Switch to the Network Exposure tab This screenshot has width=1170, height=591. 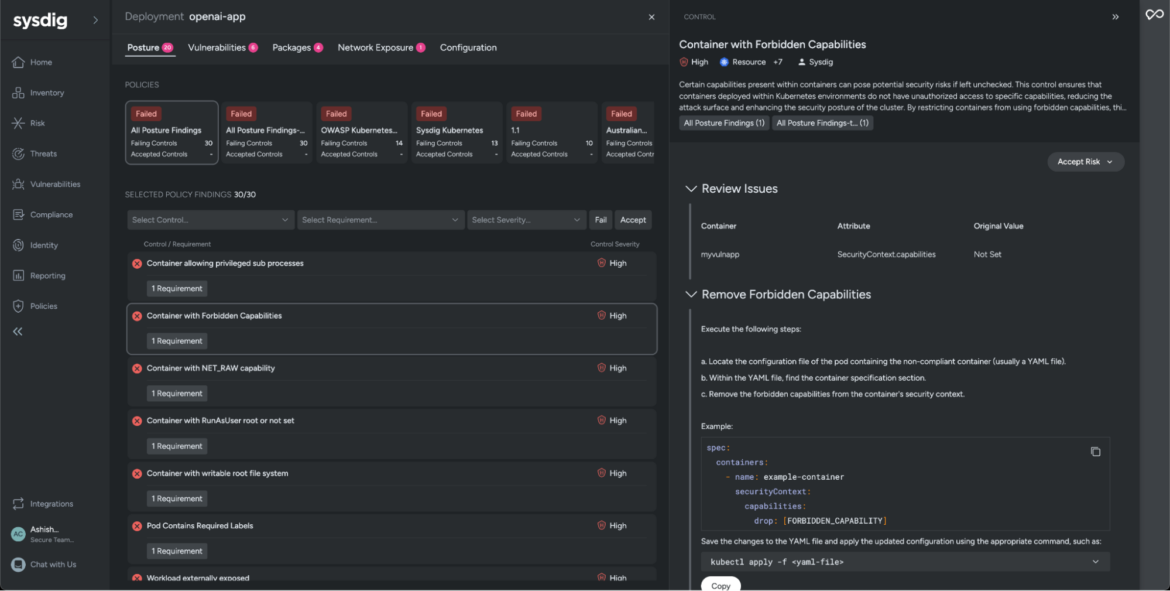(381, 48)
